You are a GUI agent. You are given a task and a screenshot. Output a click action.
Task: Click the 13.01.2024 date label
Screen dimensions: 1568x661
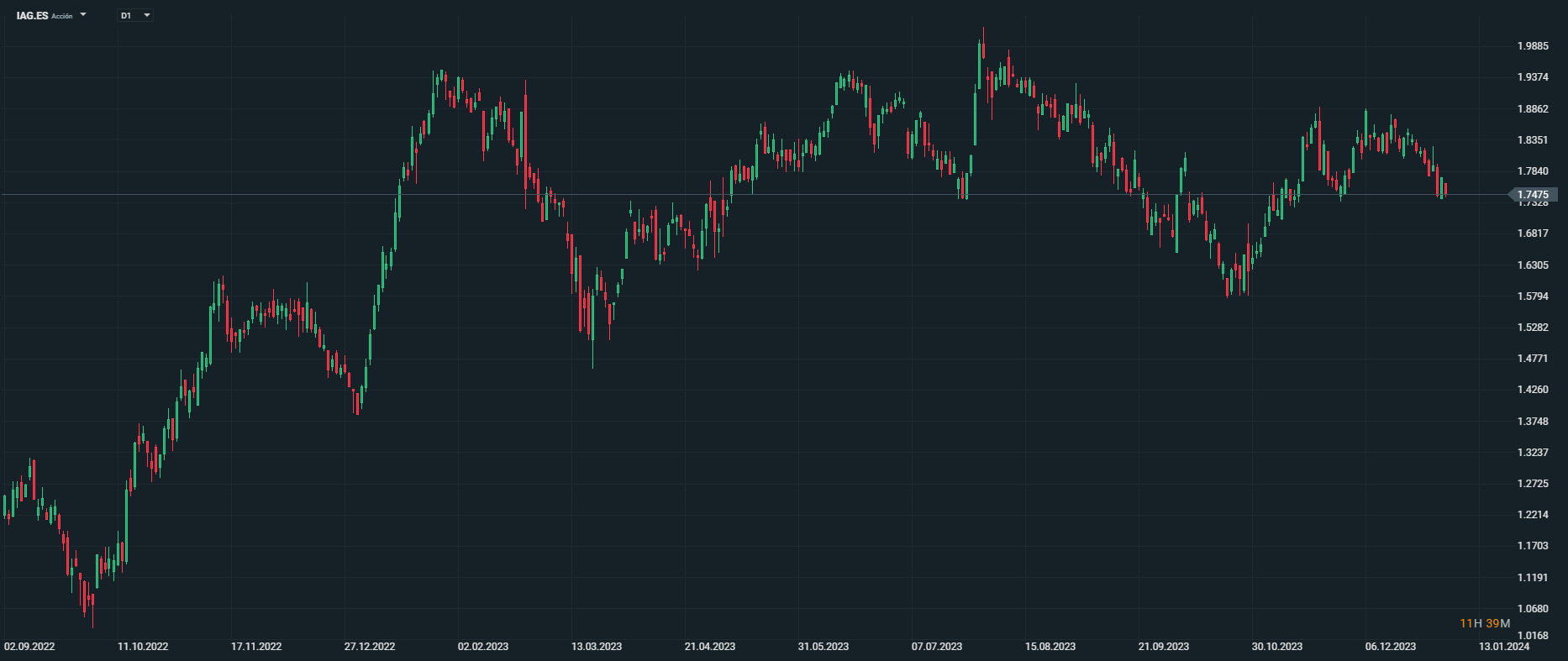coord(1504,647)
